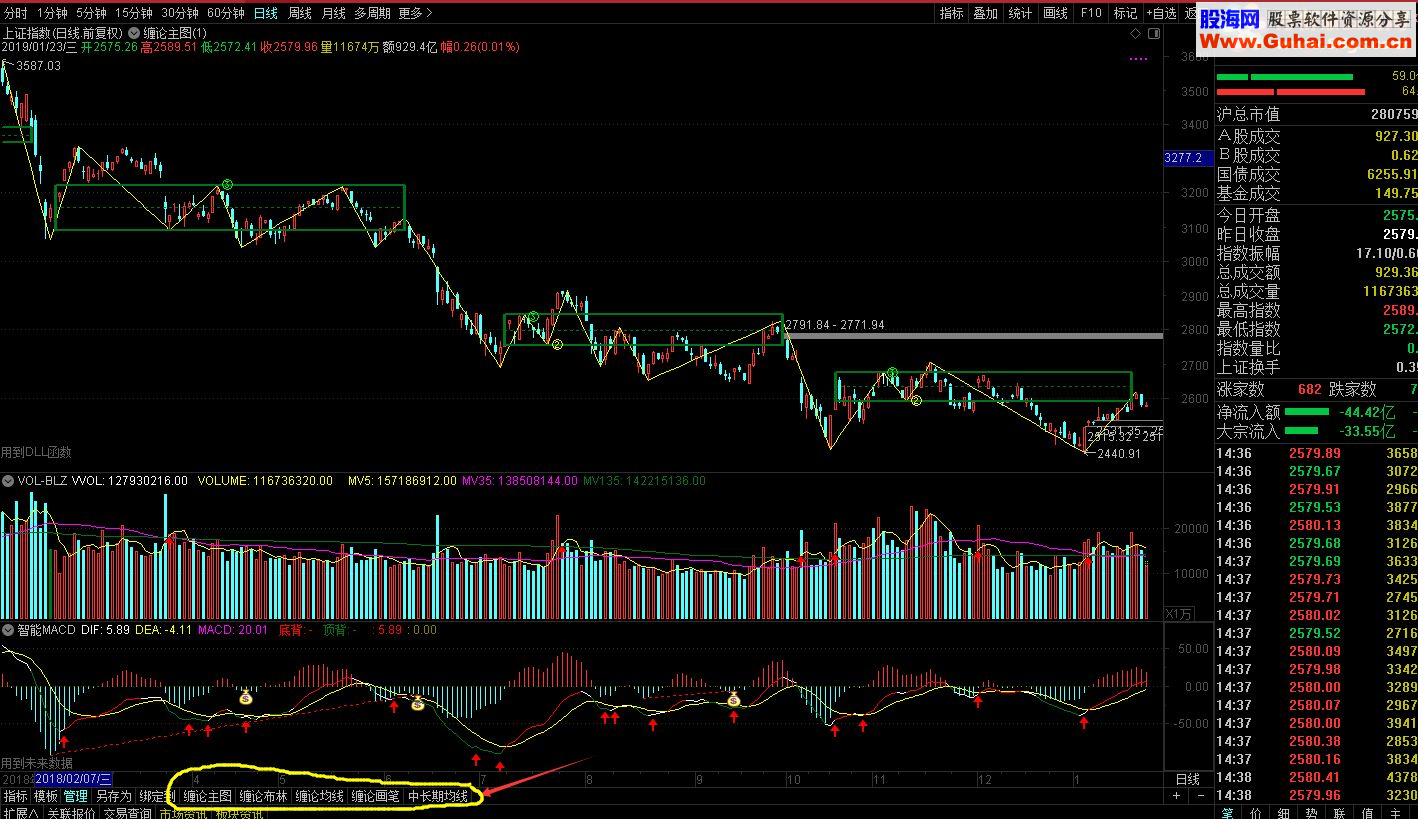Select the 30分钟 period

pos(180,13)
